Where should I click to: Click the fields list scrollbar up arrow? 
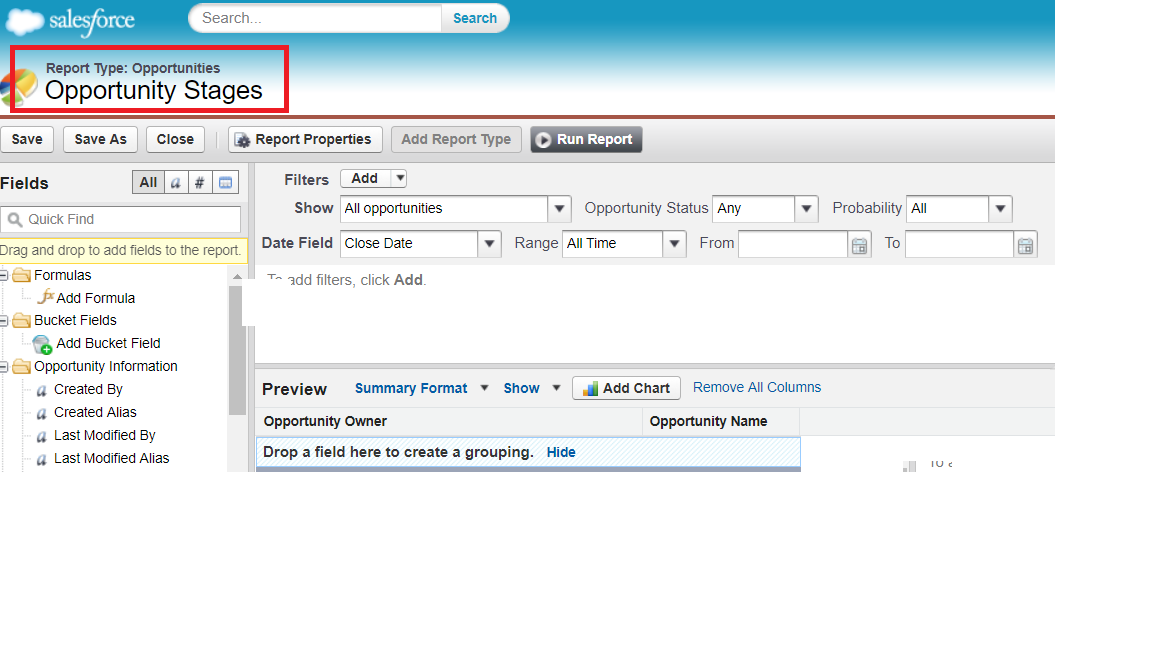pyautogui.click(x=237, y=277)
